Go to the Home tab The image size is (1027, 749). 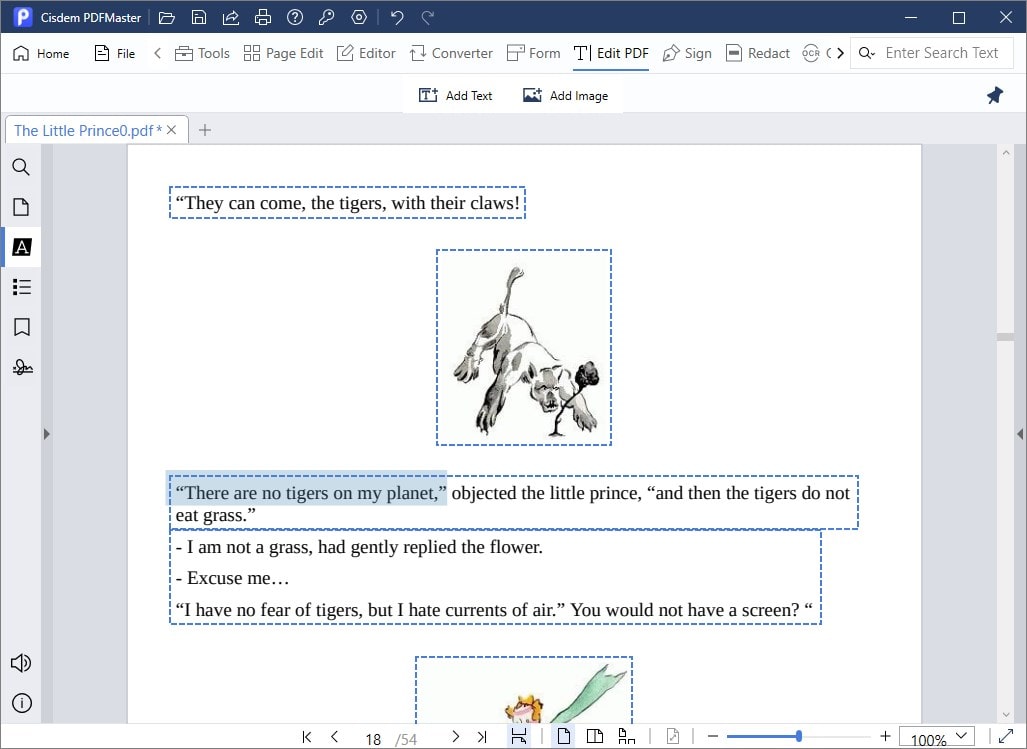(41, 53)
